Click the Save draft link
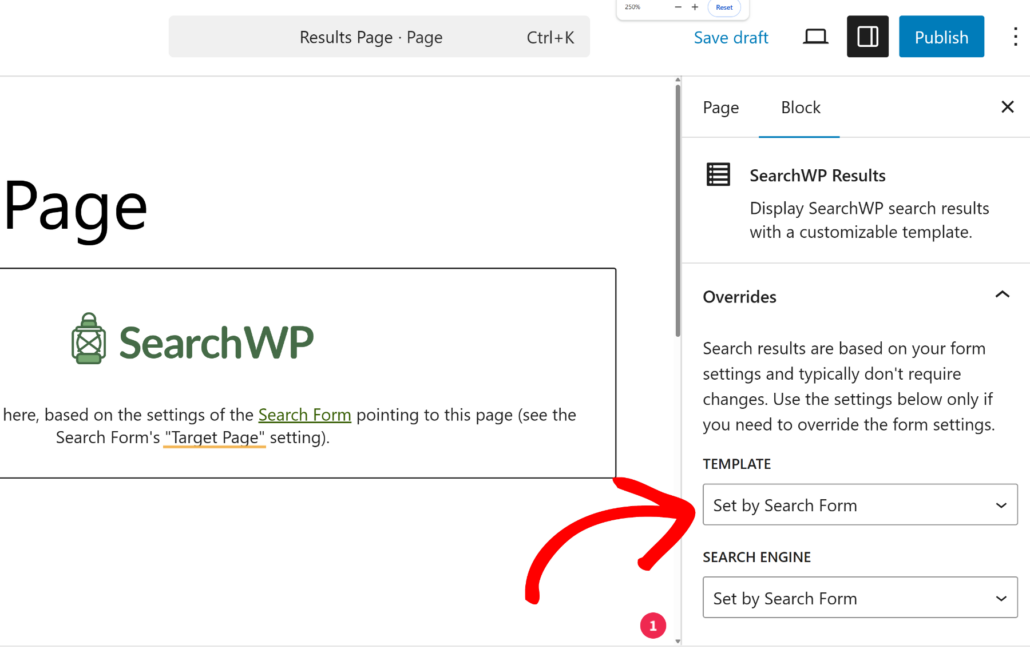1030x649 pixels. [730, 37]
